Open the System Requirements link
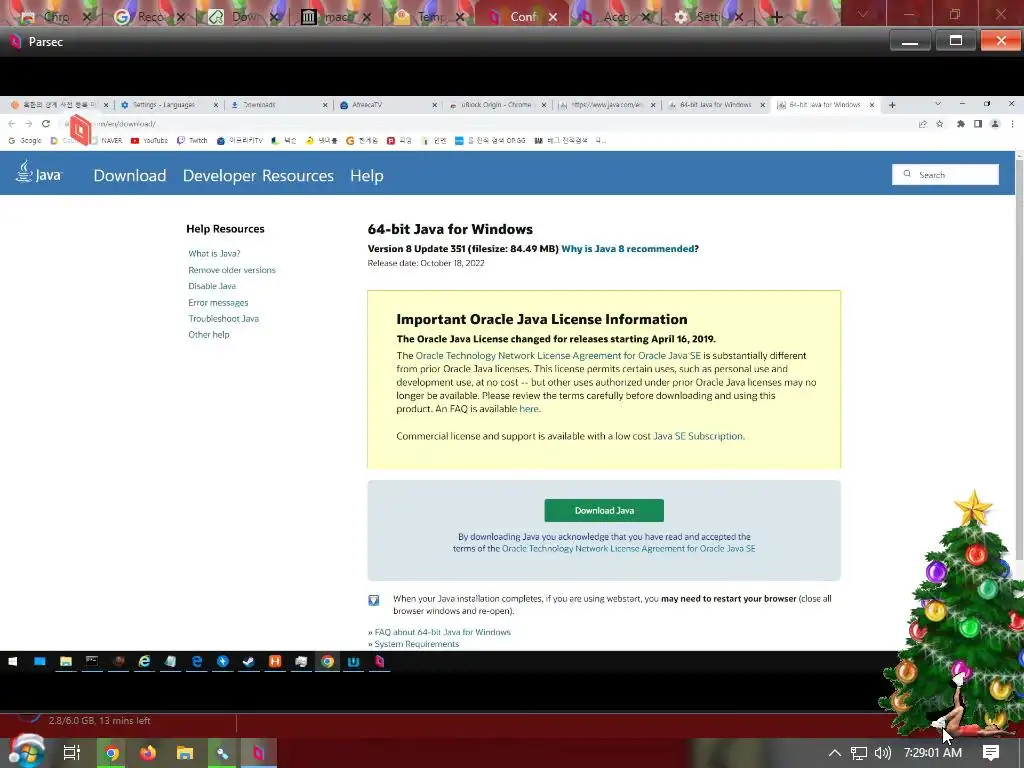Screen dimensions: 1024x768 click(x=417, y=644)
